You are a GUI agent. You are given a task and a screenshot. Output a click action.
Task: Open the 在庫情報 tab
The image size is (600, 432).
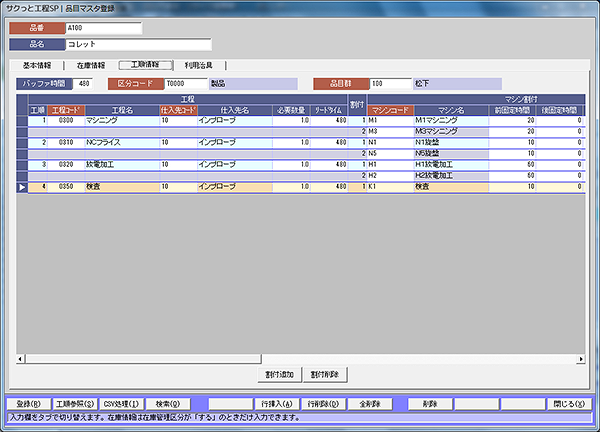pos(97,65)
